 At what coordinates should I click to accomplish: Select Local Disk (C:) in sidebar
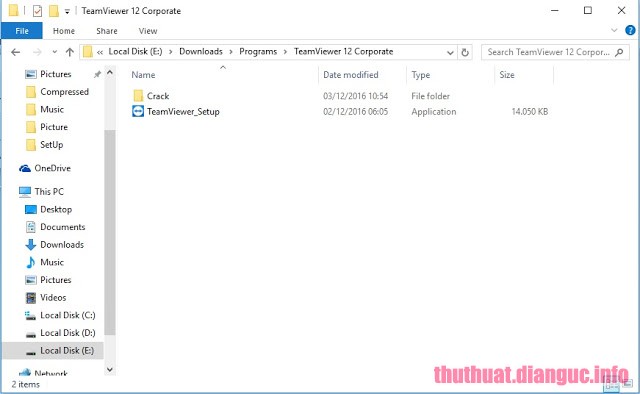click(x=68, y=315)
